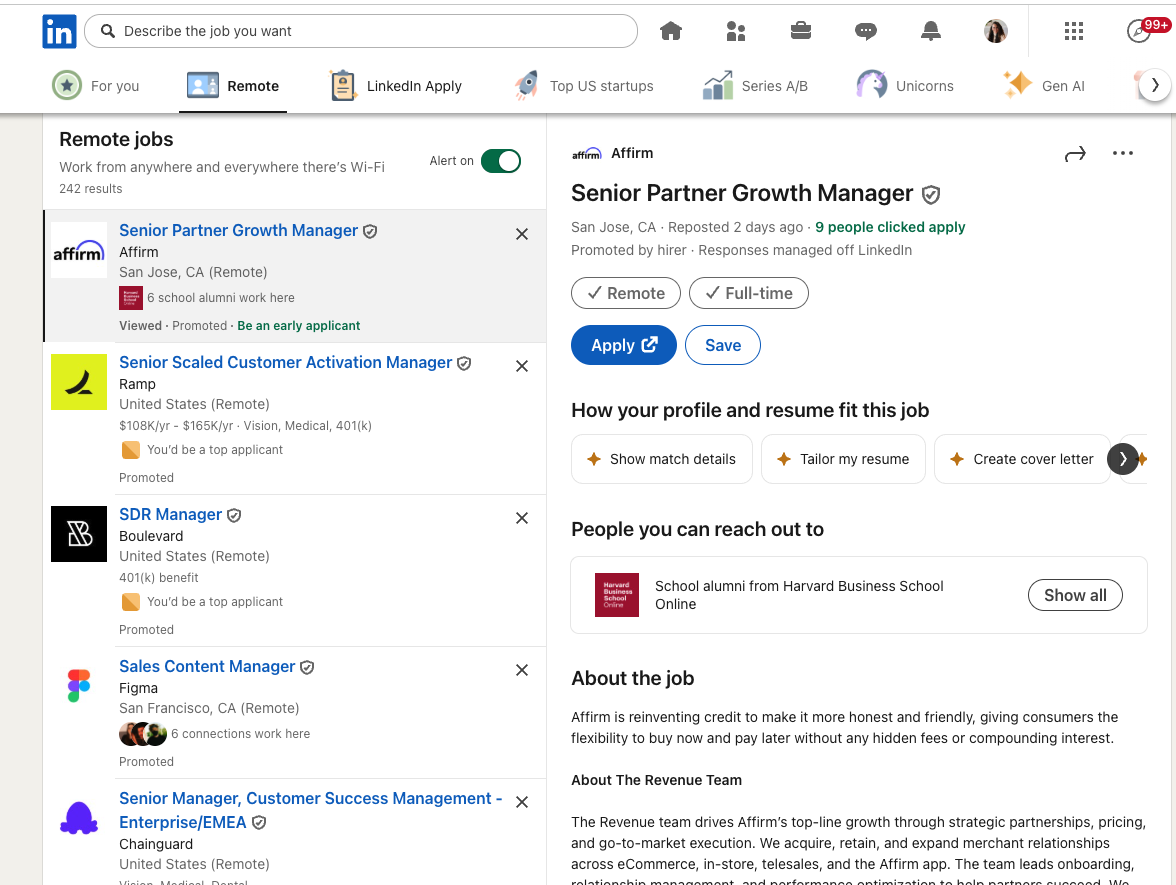Click Show match details
The height and width of the screenshot is (885, 1176).
[662, 459]
